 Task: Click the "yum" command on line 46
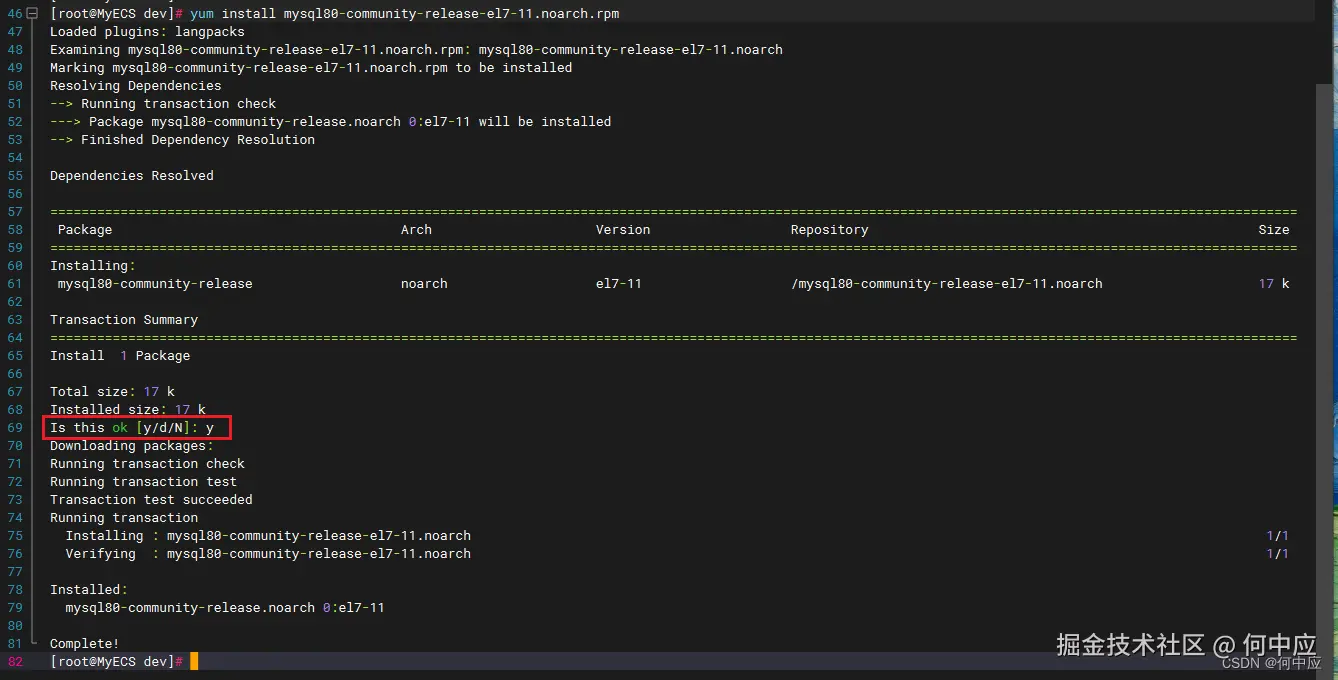(x=201, y=14)
